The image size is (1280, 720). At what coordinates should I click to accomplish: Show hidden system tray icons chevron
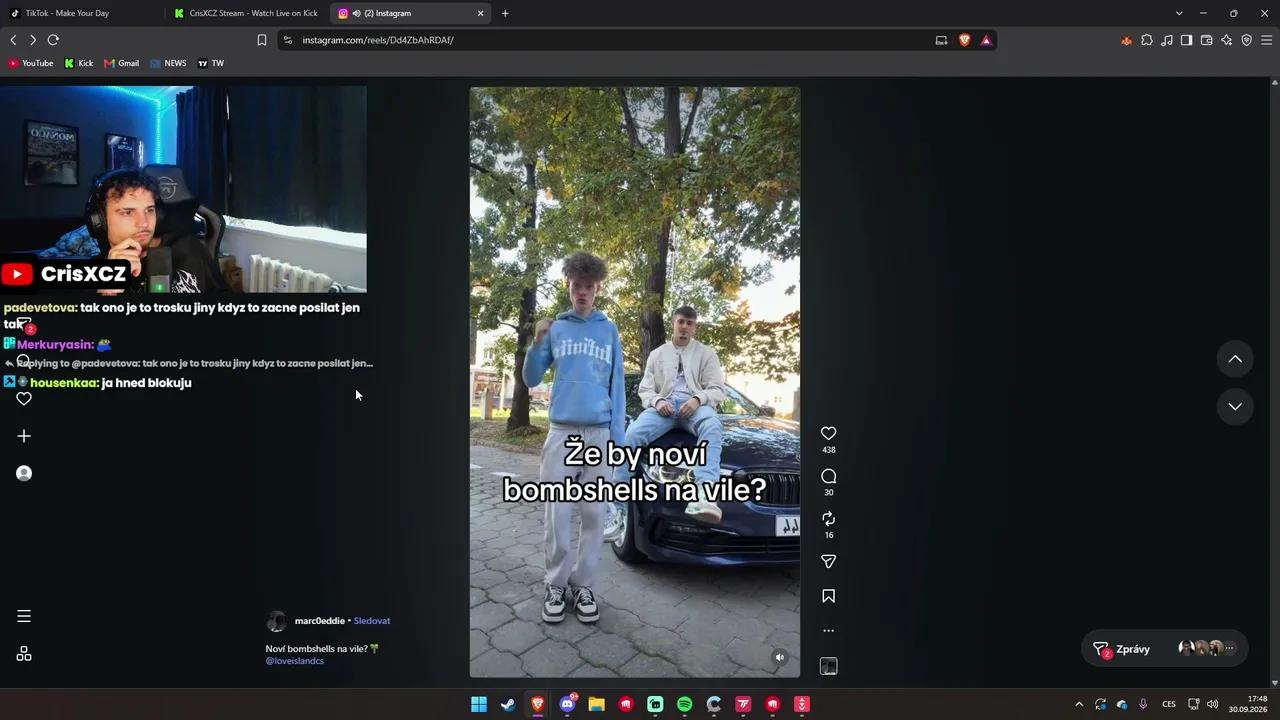1079,704
